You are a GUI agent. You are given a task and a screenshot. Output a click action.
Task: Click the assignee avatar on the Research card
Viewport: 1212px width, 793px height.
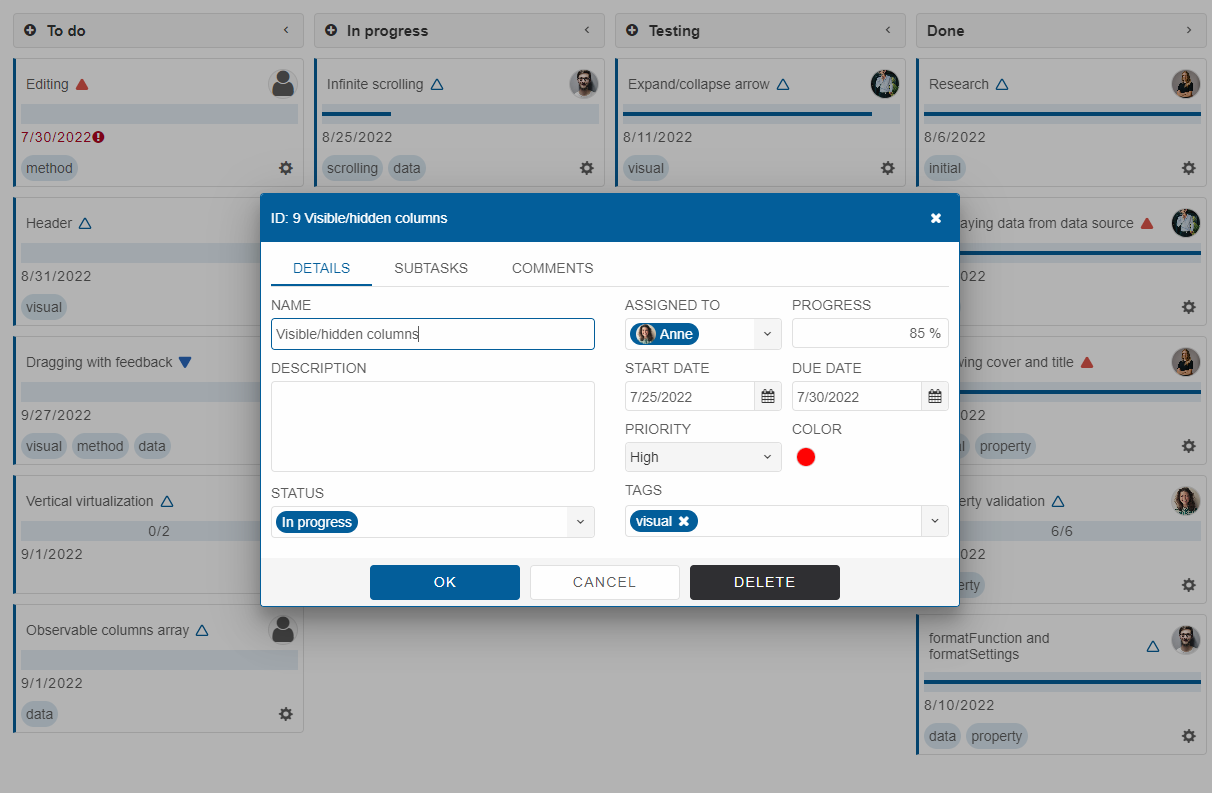click(x=1186, y=84)
